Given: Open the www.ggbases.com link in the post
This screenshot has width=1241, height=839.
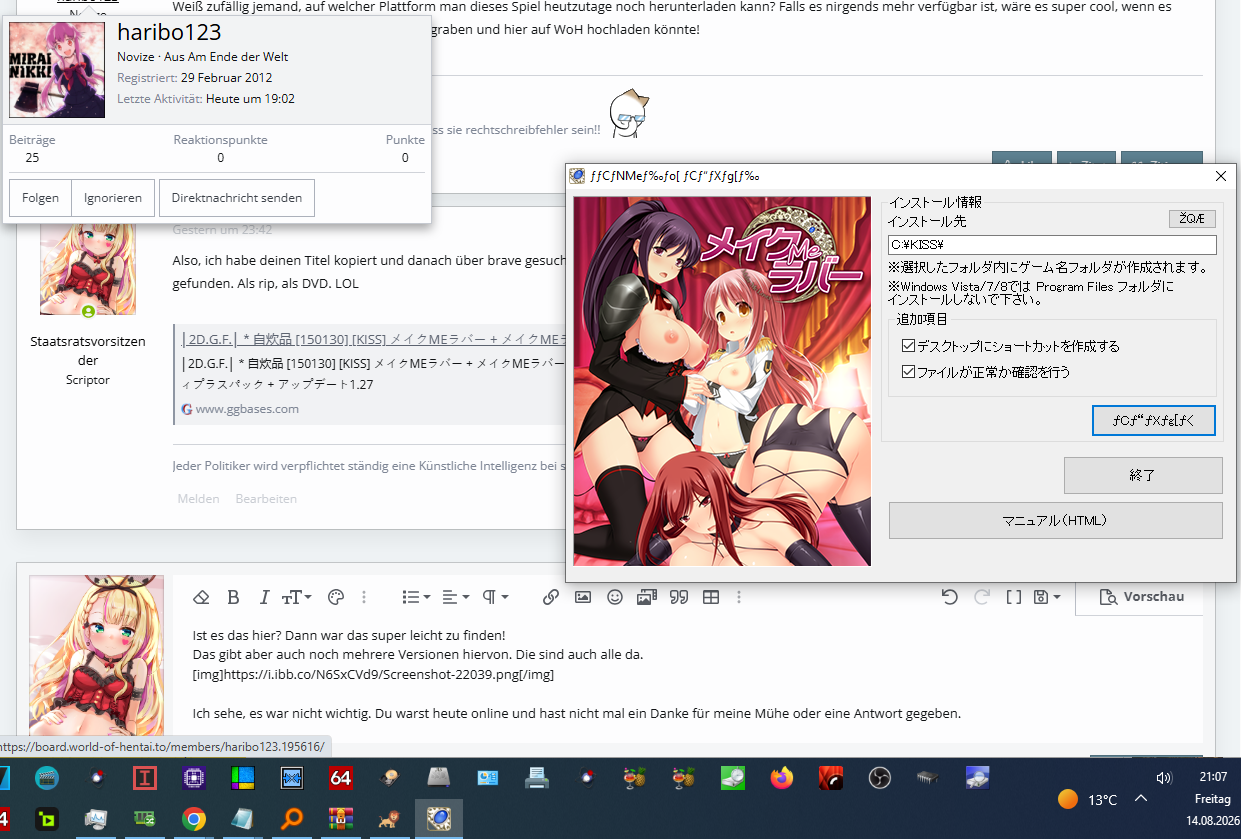Looking at the screenshot, I should 247,409.
